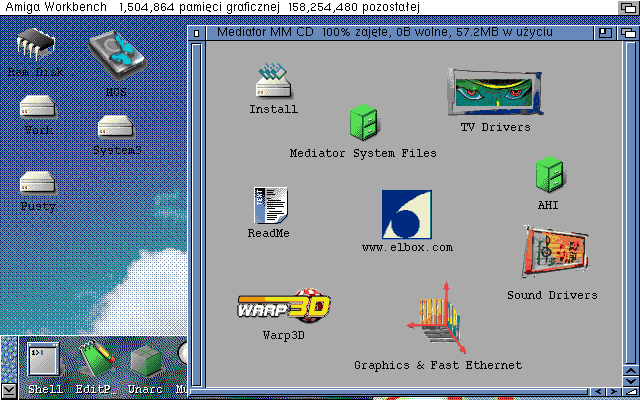This screenshot has height=400, width=640.
Task: Select the Pusty disk icon
Action: 38,182
